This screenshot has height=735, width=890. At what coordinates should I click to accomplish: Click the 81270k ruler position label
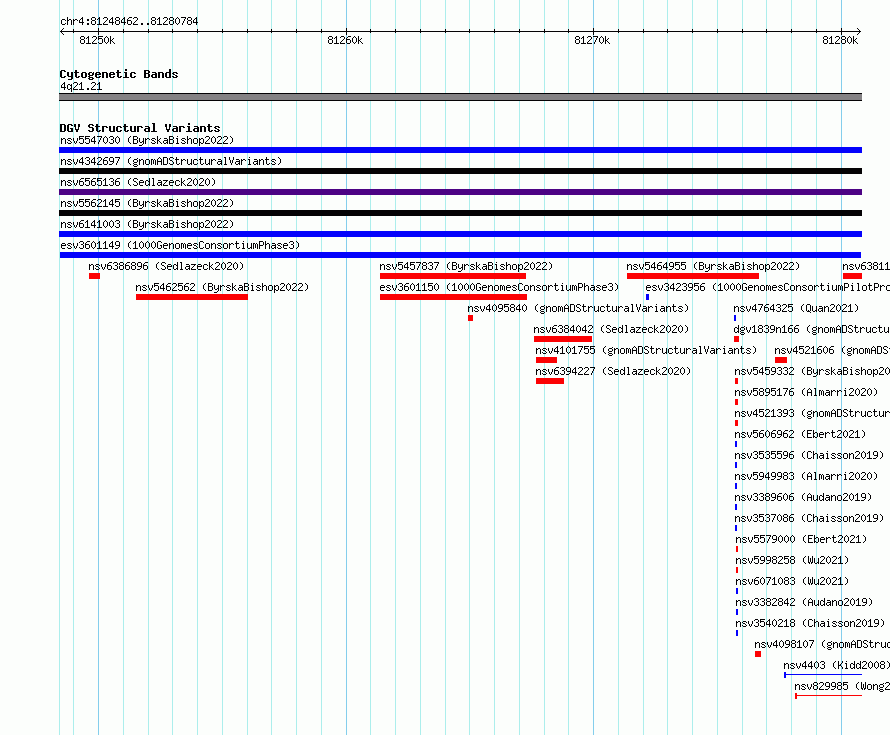(x=592, y=40)
